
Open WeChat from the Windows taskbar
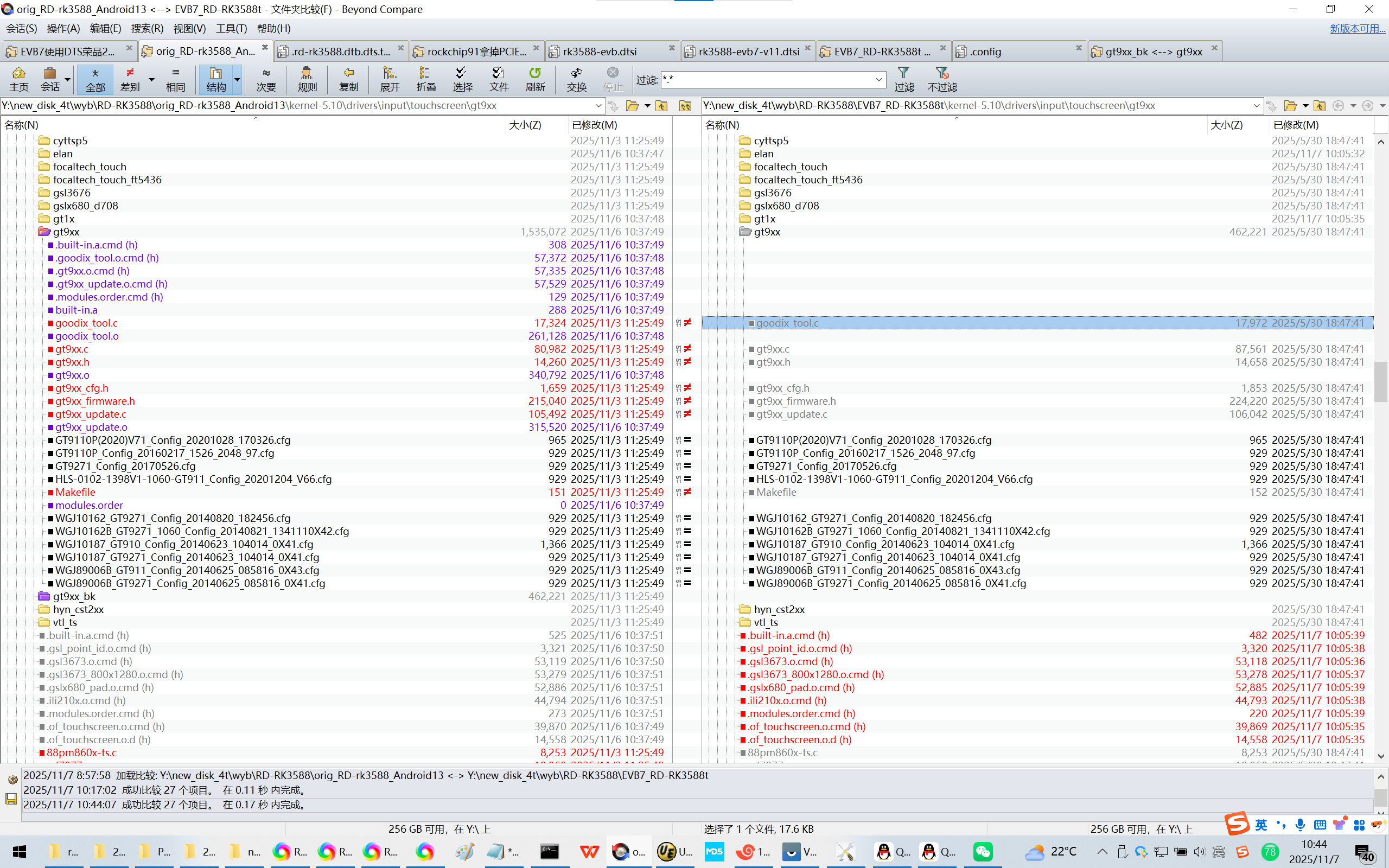[x=983, y=851]
